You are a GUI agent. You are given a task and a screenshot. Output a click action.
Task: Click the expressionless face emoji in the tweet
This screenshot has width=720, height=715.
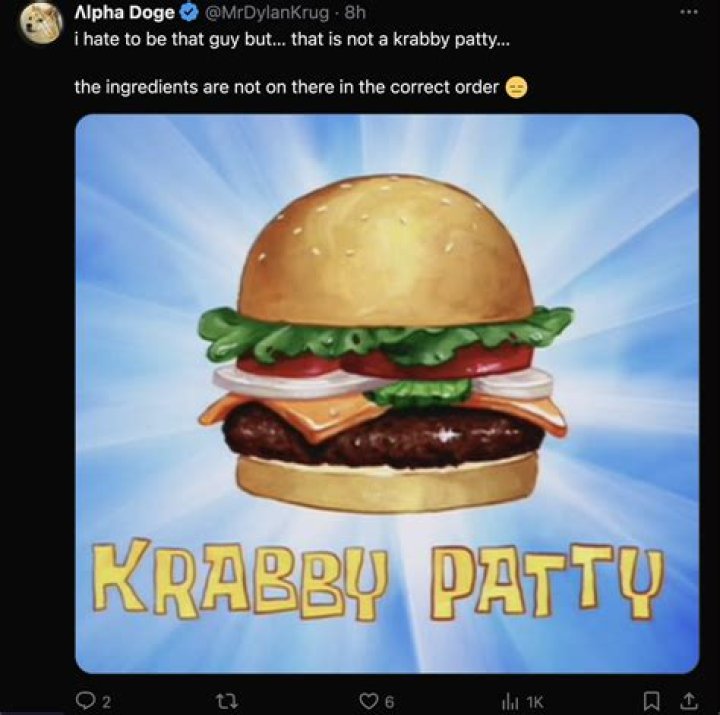click(516, 88)
